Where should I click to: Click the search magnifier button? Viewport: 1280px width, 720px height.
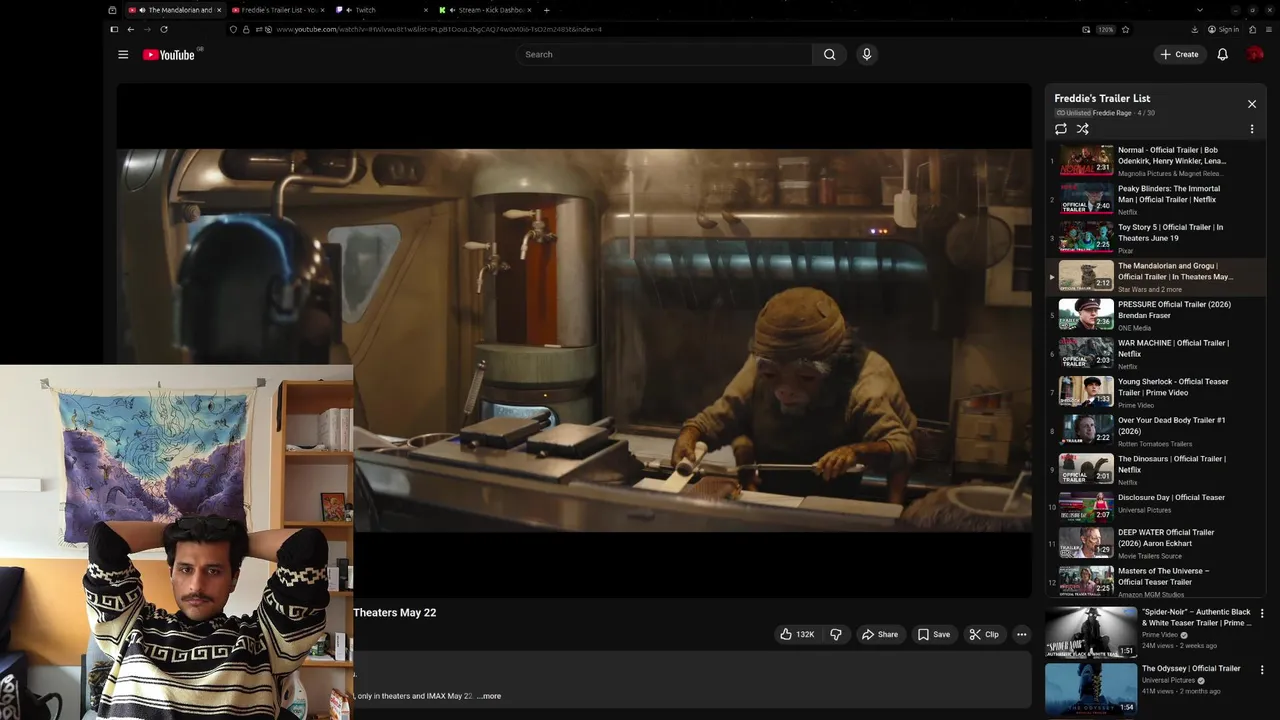(829, 55)
